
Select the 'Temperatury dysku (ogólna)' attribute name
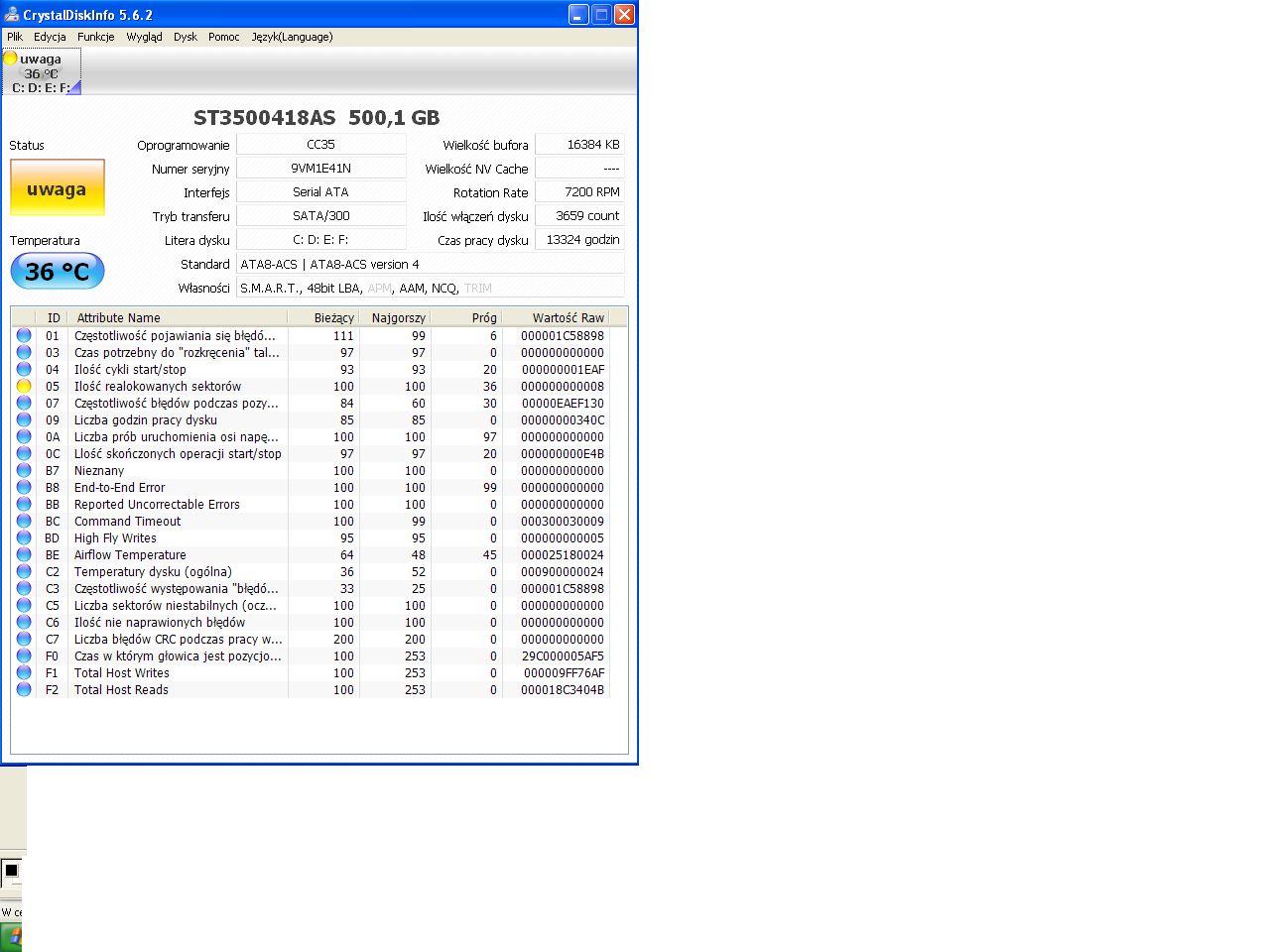coord(153,572)
